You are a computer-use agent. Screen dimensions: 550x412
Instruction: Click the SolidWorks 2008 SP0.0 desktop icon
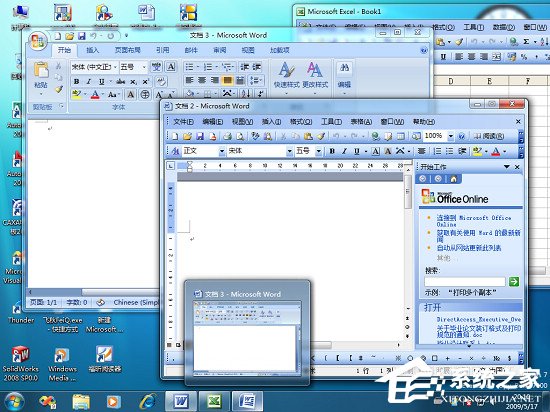(x=20, y=364)
